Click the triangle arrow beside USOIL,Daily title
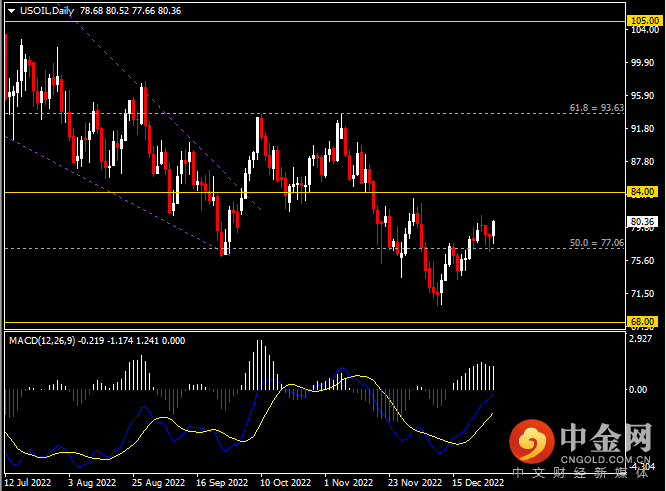 (10, 9)
